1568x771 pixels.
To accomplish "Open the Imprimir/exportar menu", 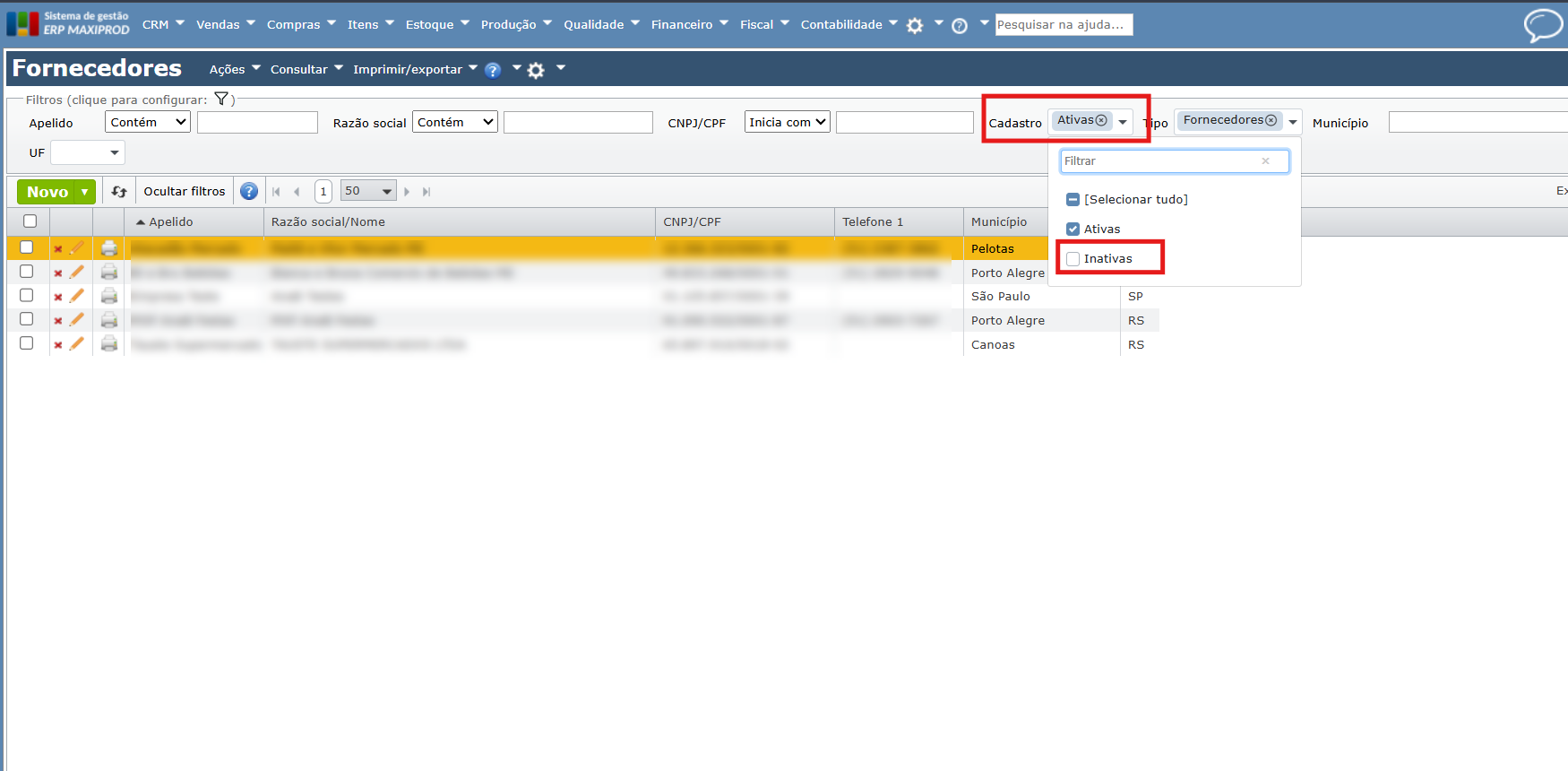I will 415,69.
